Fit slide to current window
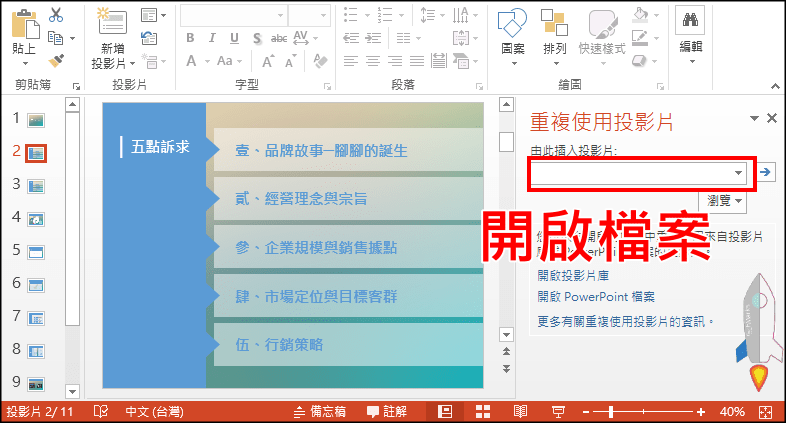The height and width of the screenshot is (423, 786). (765, 412)
